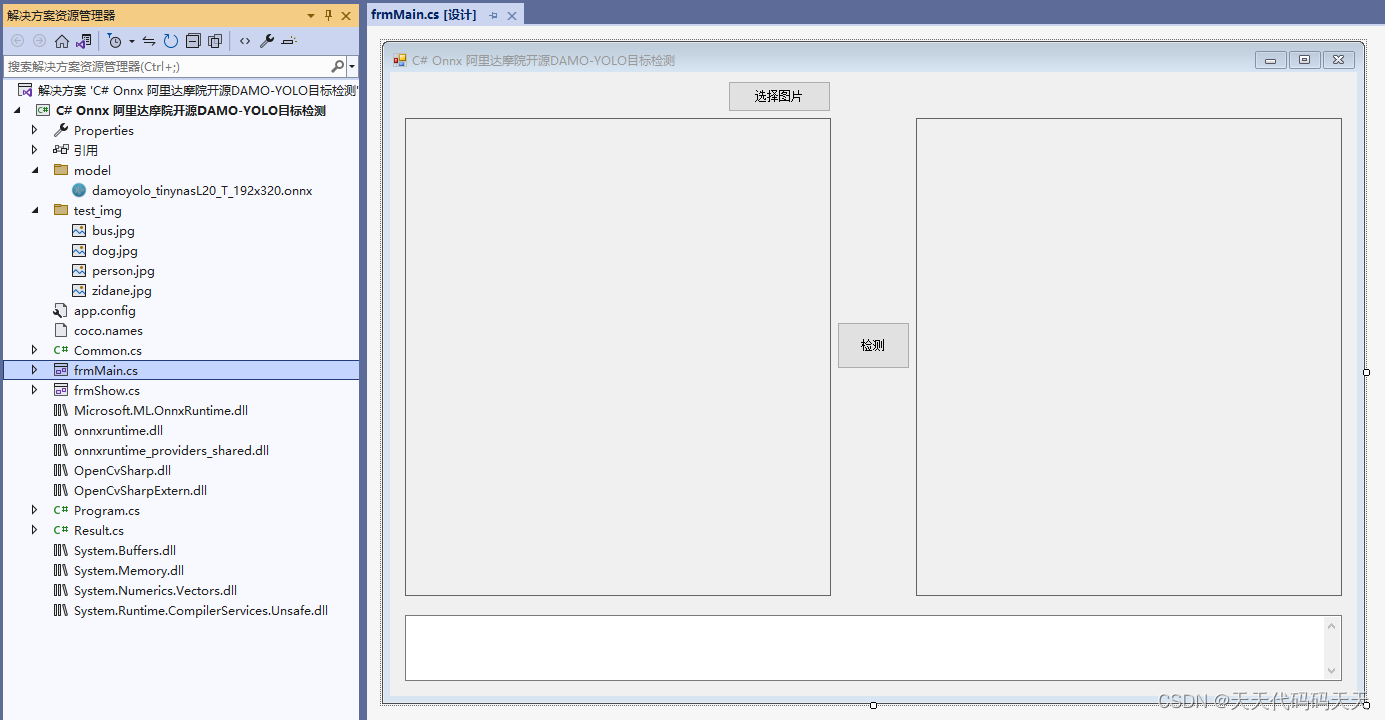This screenshot has height=720, width=1385.
Task: Close the Solution Explorer panel
Action: tap(346, 16)
